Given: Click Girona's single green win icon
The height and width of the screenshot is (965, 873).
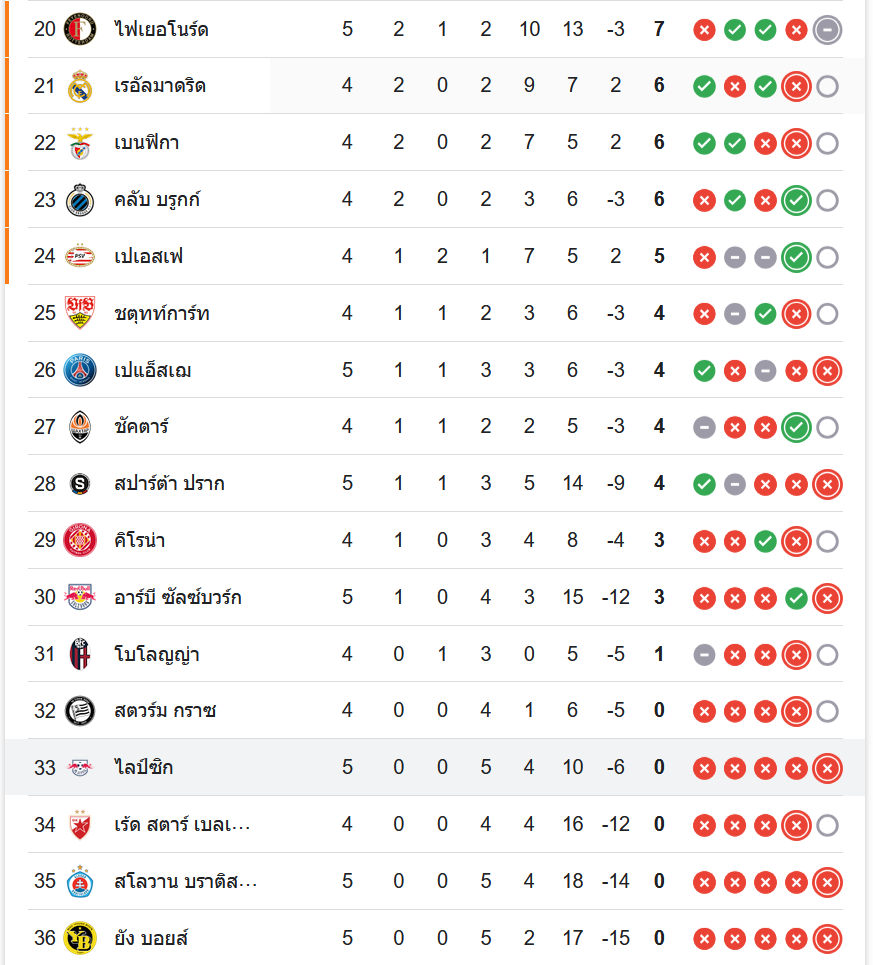Looking at the screenshot, I should click(x=765, y=542).
